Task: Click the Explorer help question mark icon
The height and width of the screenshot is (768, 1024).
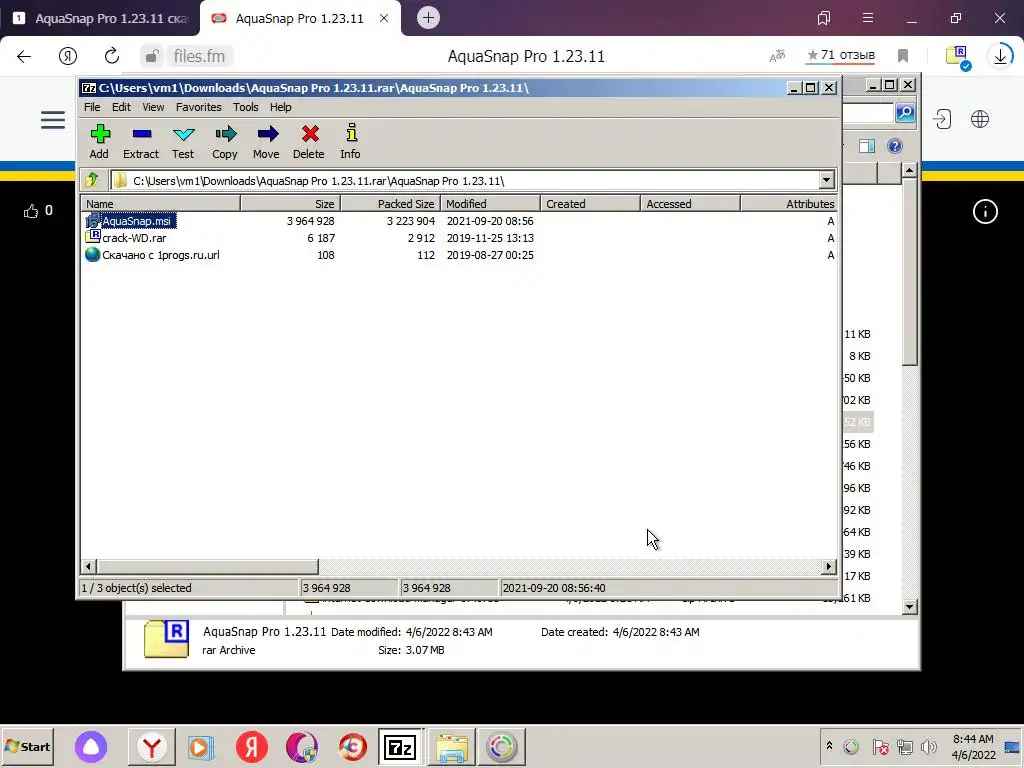Action: [x=895, y=146]
